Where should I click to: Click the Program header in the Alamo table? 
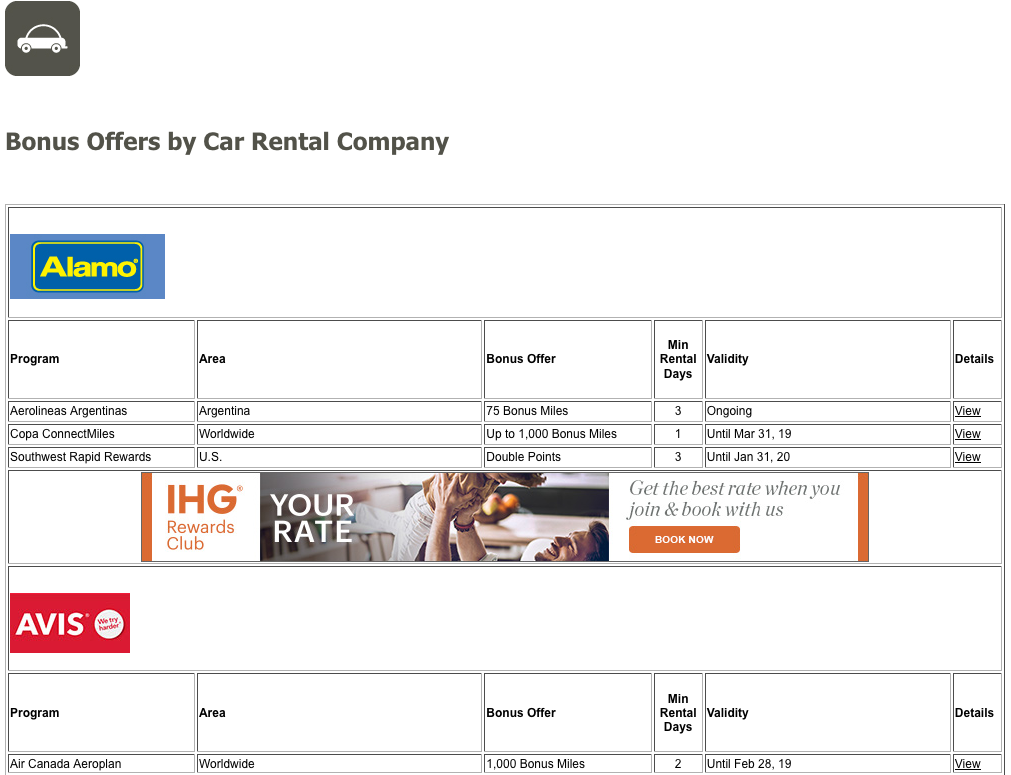[x=101, y=359]
